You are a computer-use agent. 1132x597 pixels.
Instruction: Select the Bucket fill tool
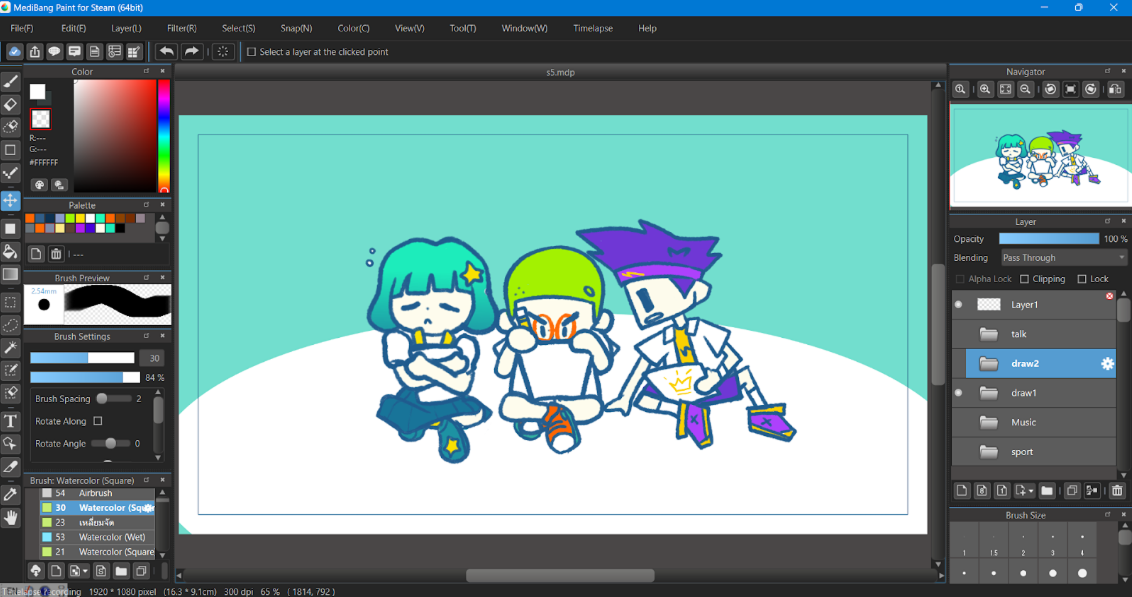coord(11,251)
